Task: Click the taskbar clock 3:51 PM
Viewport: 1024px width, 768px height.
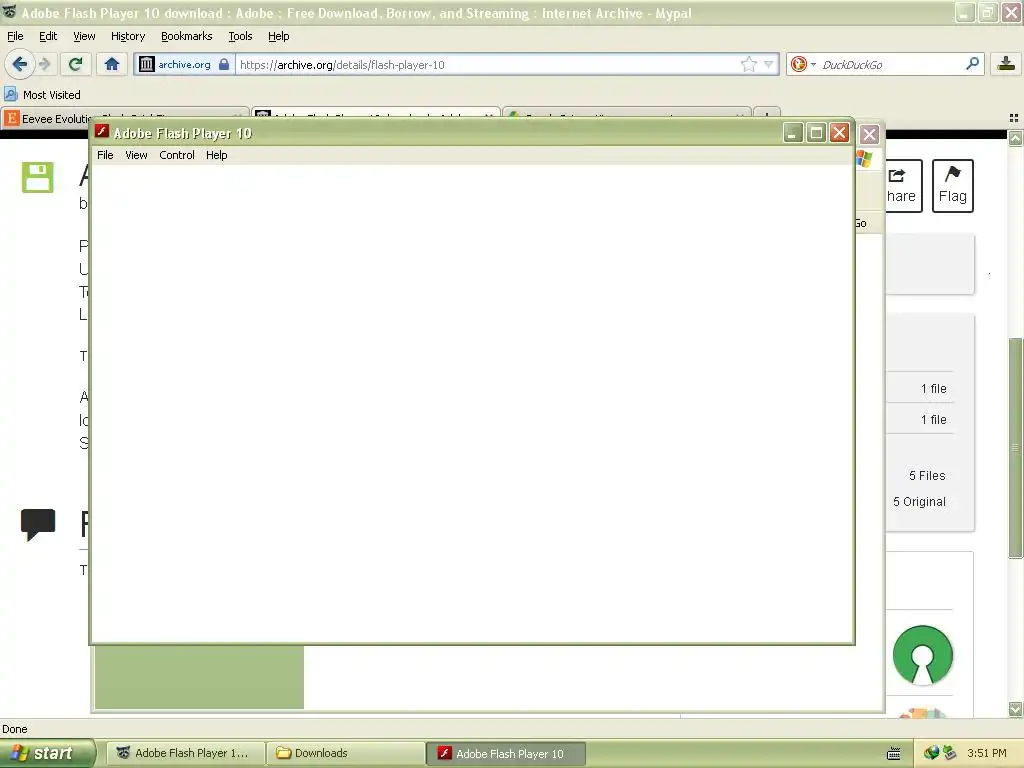Action: click(987, 753)
